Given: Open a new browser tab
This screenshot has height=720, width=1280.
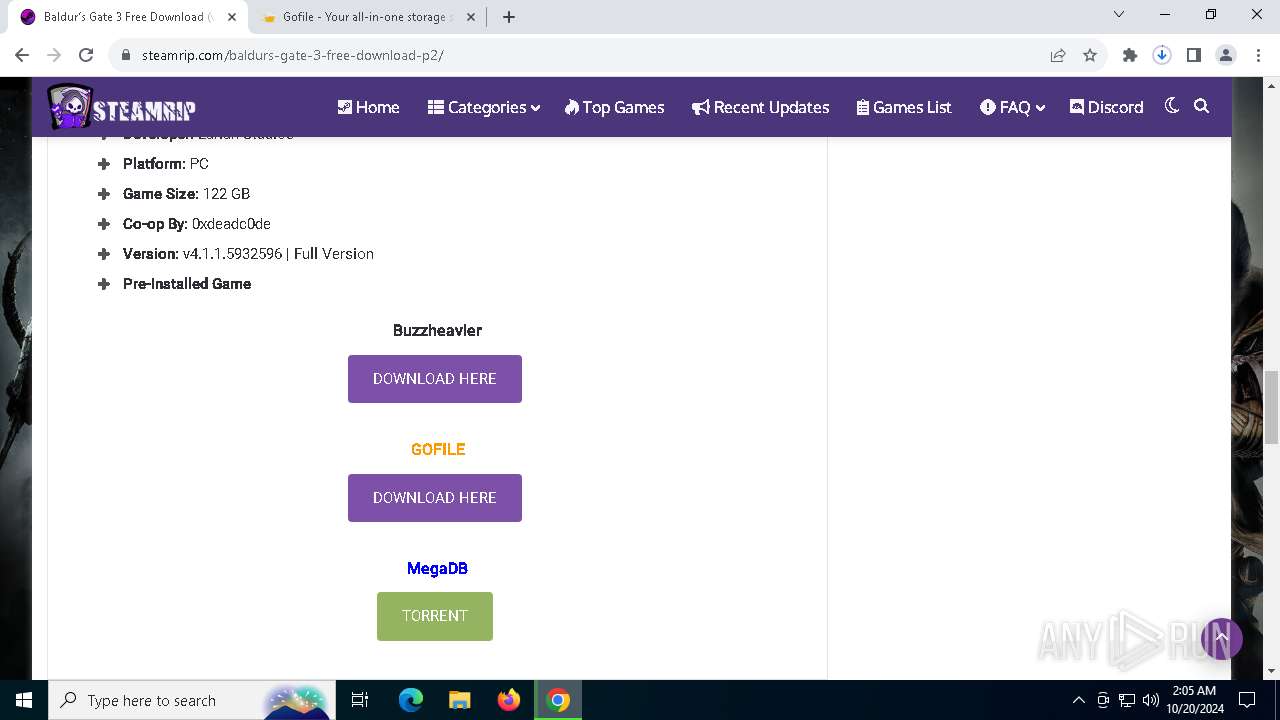Looking at the screenshot, I should click(509, 17).
